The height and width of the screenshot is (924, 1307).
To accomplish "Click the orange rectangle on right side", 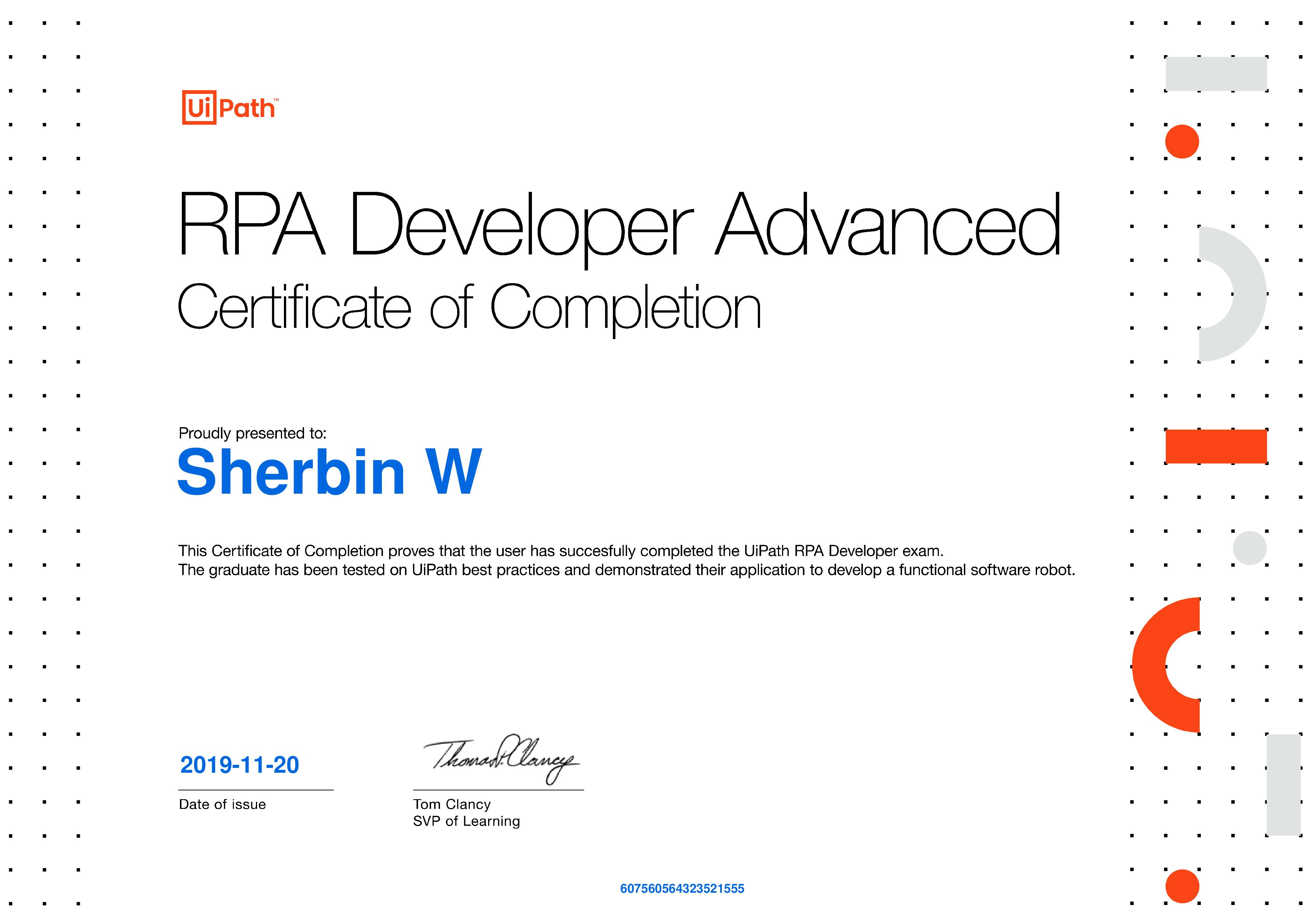I will point(1216,446).
